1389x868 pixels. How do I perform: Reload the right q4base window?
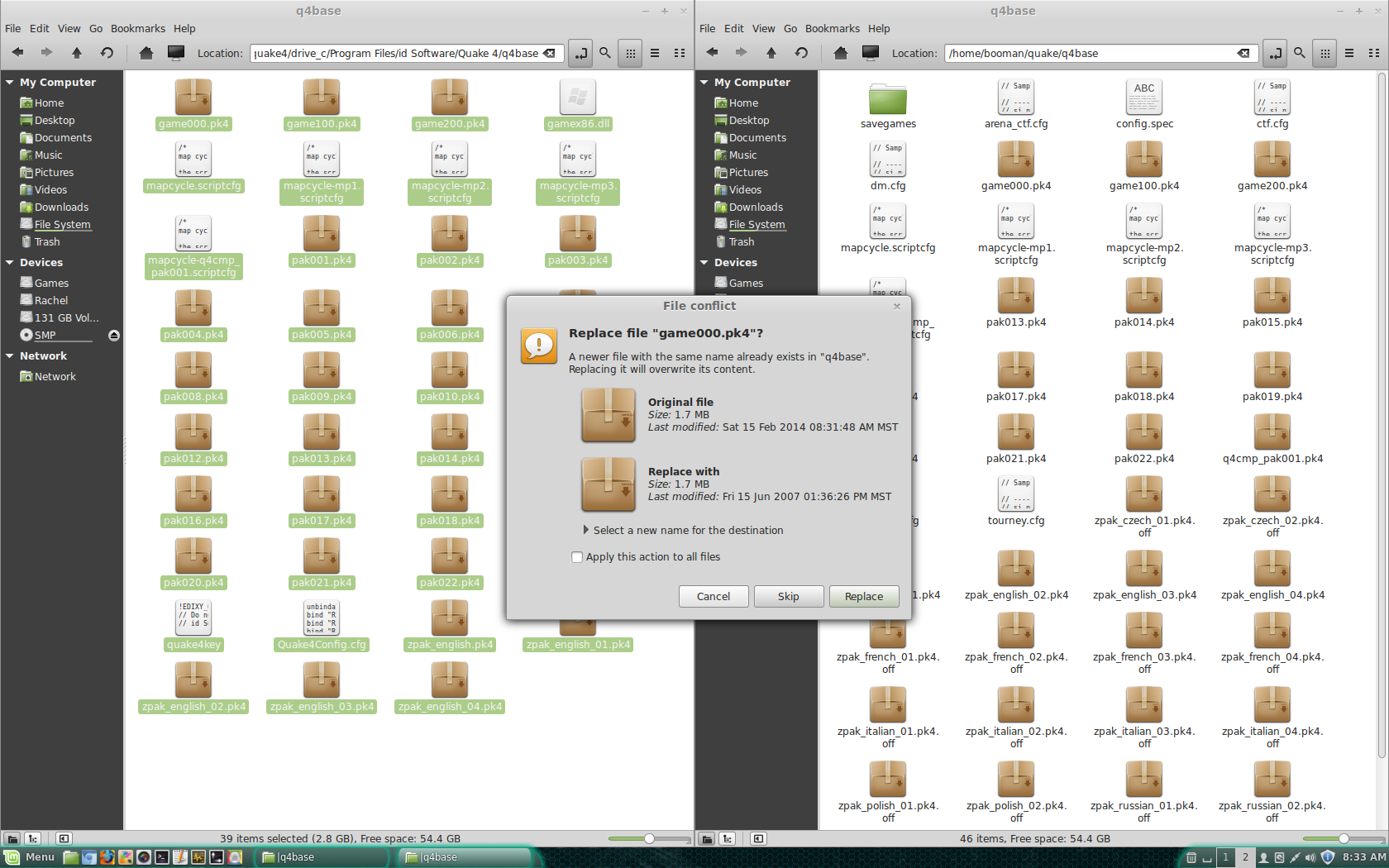801,53
